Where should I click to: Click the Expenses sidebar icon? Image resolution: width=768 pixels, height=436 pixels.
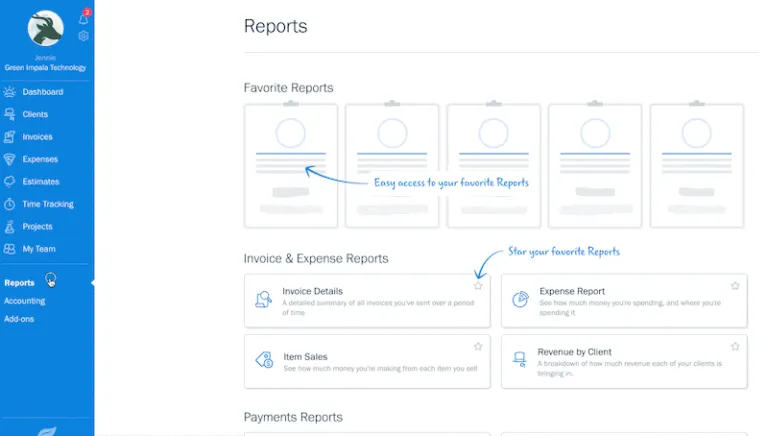[x=10, y=159]
